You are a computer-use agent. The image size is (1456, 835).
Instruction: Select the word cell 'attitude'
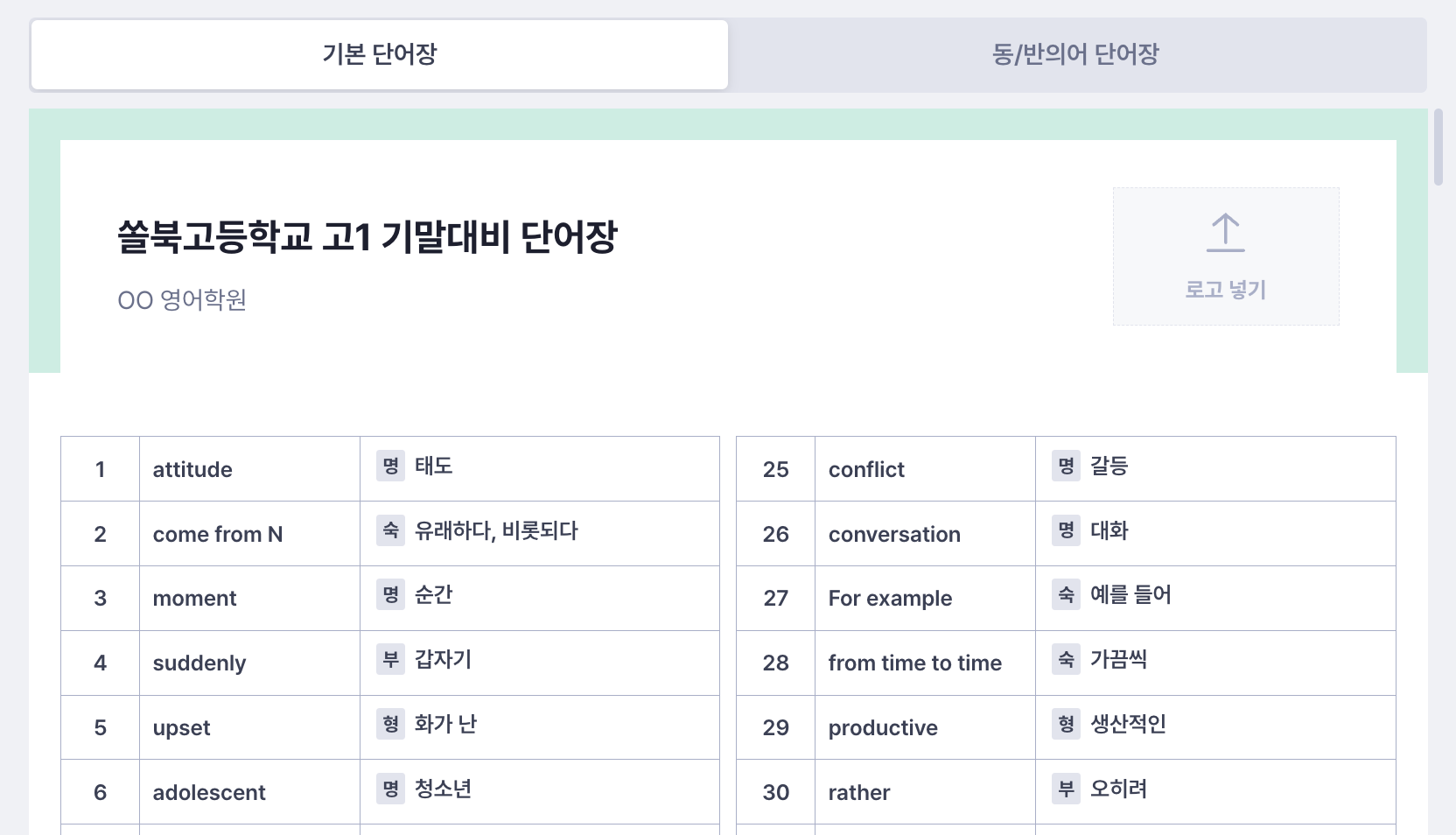(249, 469)
